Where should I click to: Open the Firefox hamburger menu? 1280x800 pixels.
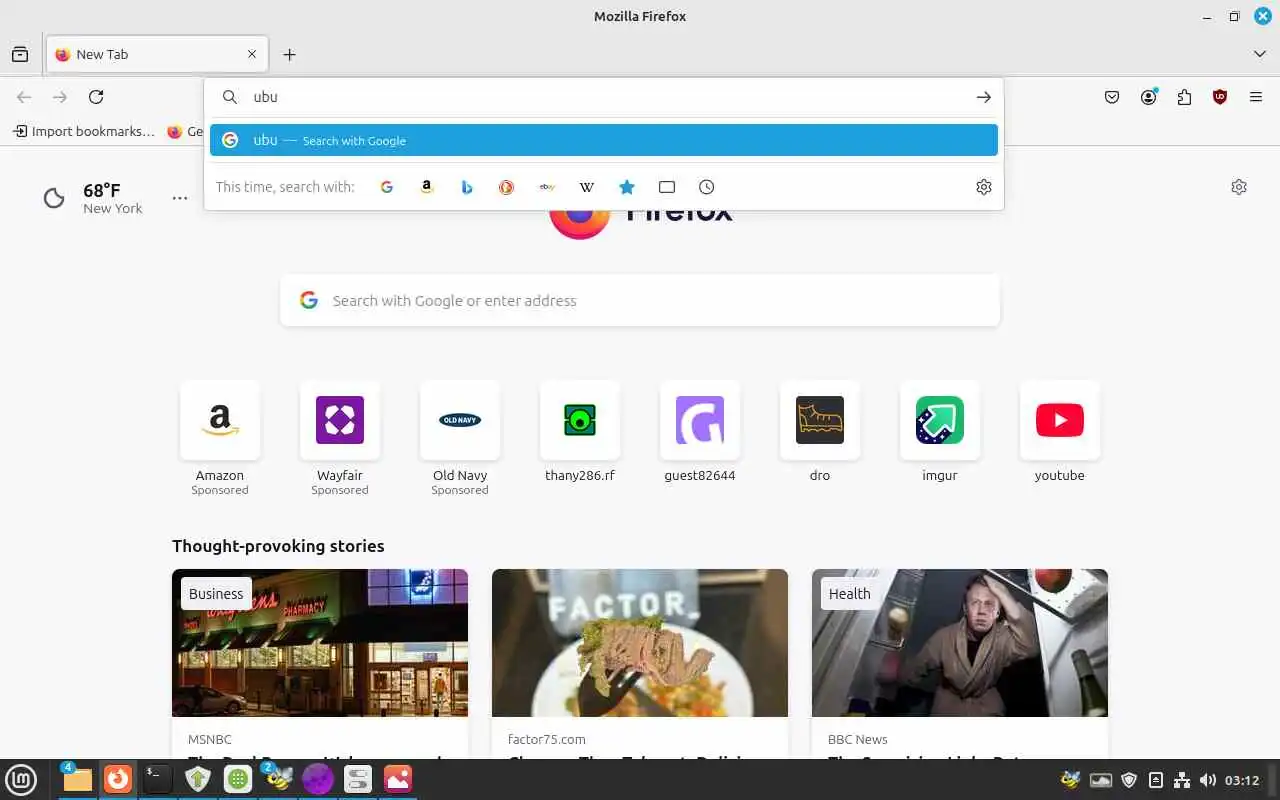tap(1256, 97)
